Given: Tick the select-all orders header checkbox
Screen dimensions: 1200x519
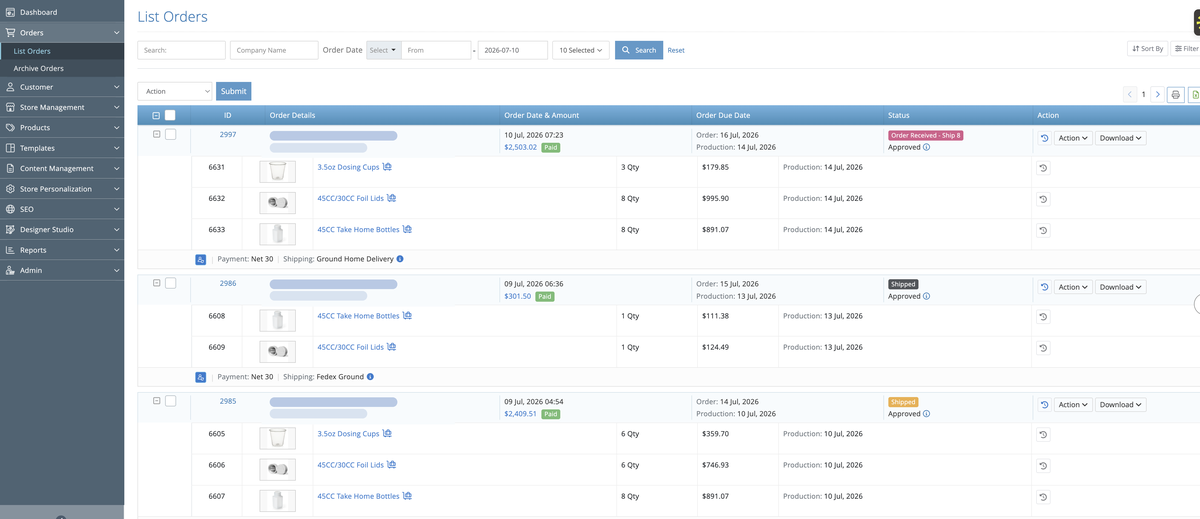Looking at the screenshot, I should 170,115.
